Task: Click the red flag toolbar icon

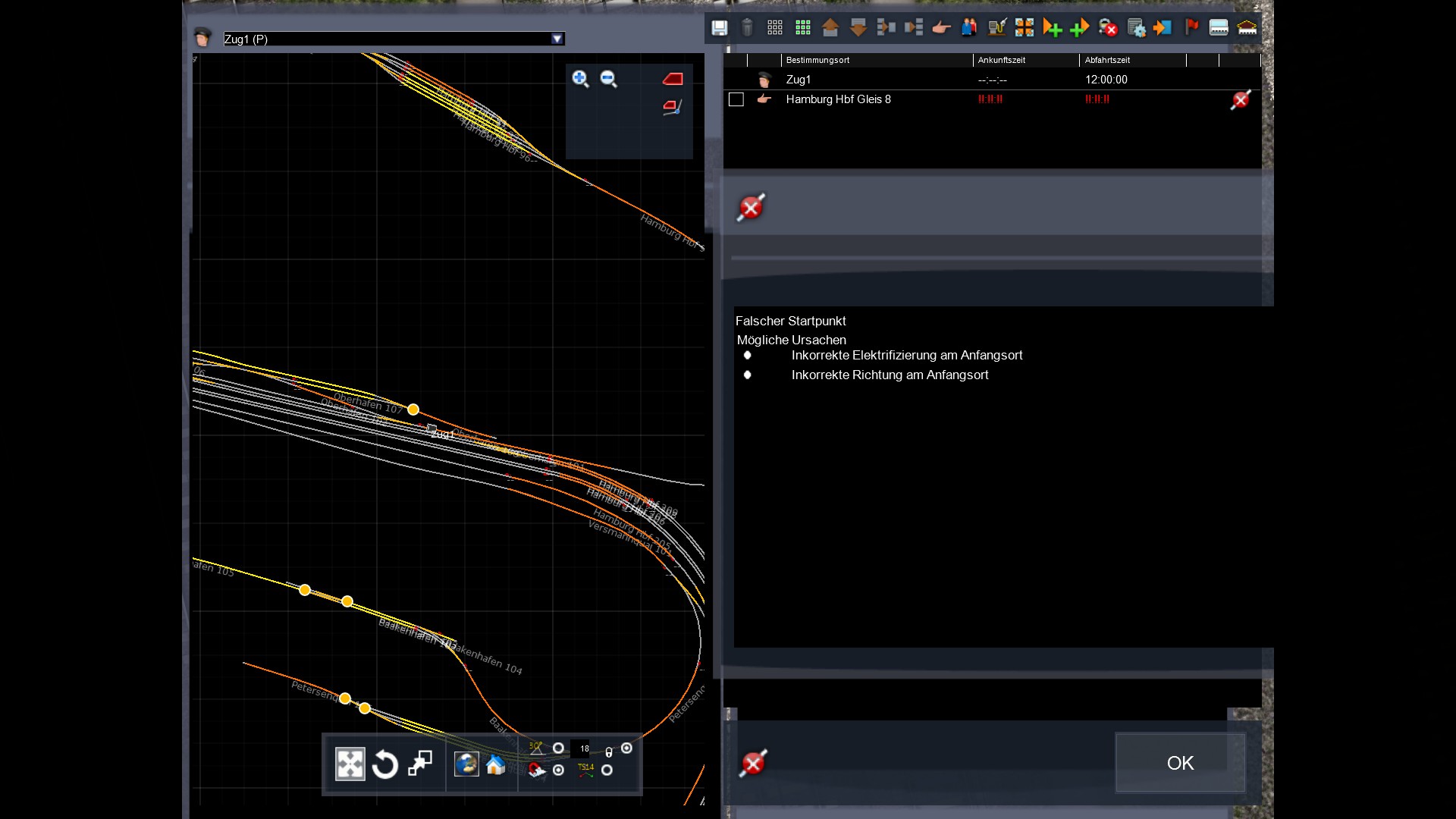Action: click(x=1191, y=28)
